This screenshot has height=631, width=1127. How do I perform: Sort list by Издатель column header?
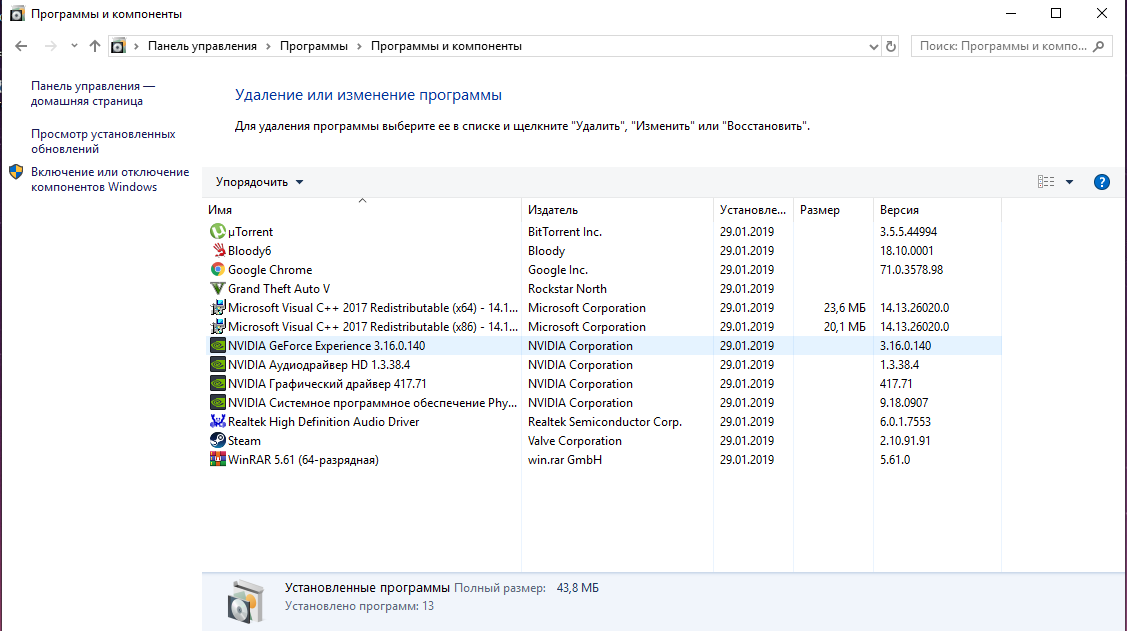[x=617, y=209]
